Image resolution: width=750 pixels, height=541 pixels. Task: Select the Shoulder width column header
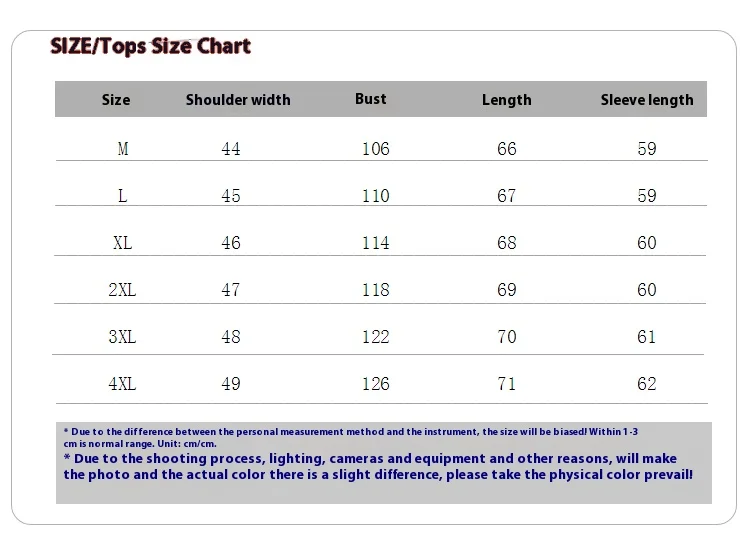[x=238, y=100]
